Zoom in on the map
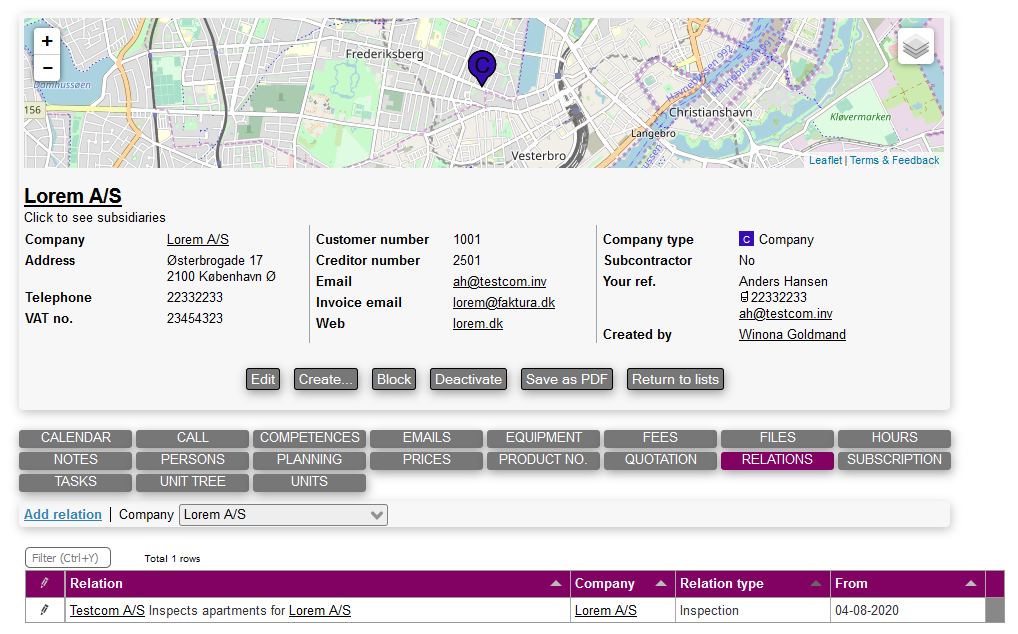The width and height of the screenshot is (1018, 634). [47, 41]
